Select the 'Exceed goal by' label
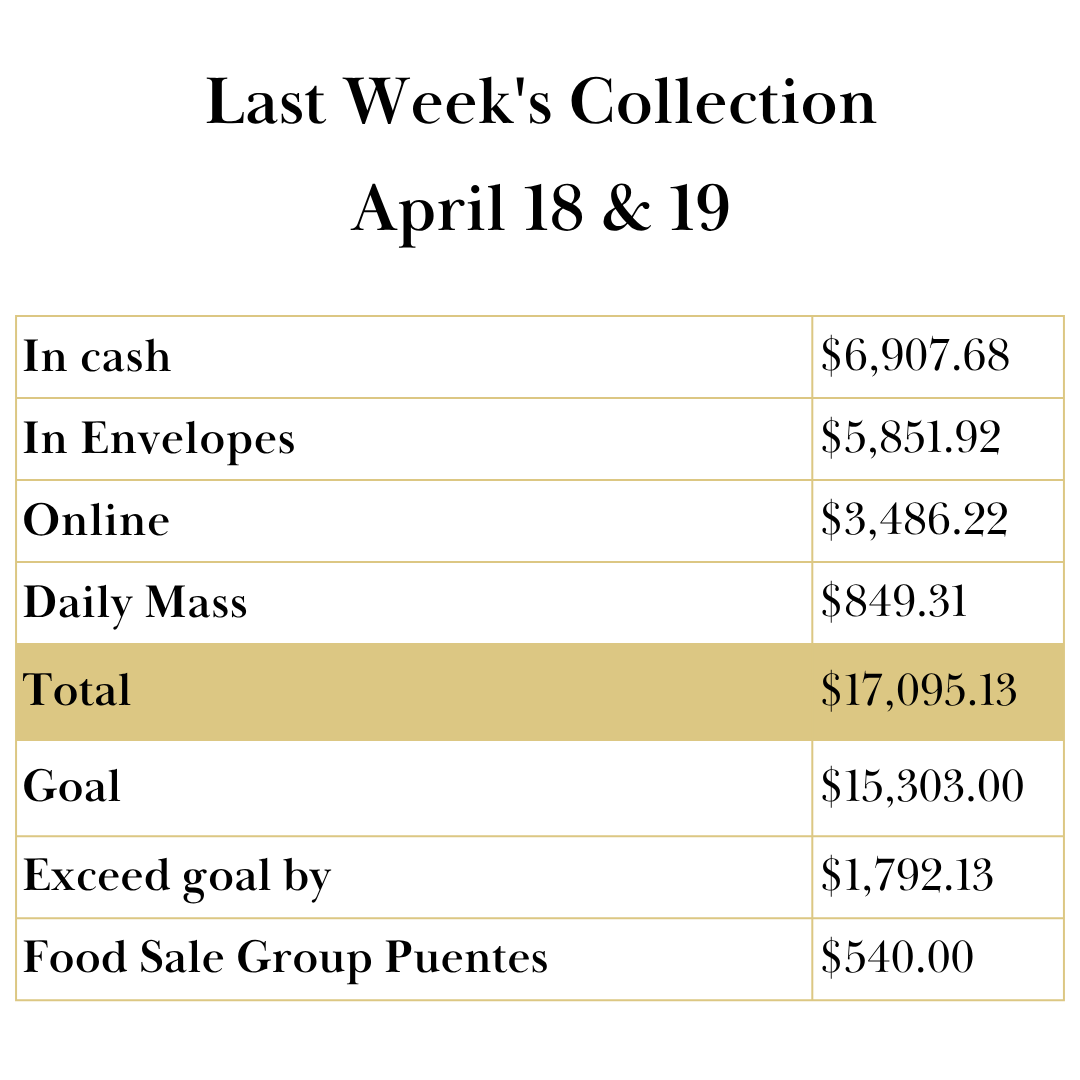This screenshot has width=1080, height=1080. pos(177,876)
